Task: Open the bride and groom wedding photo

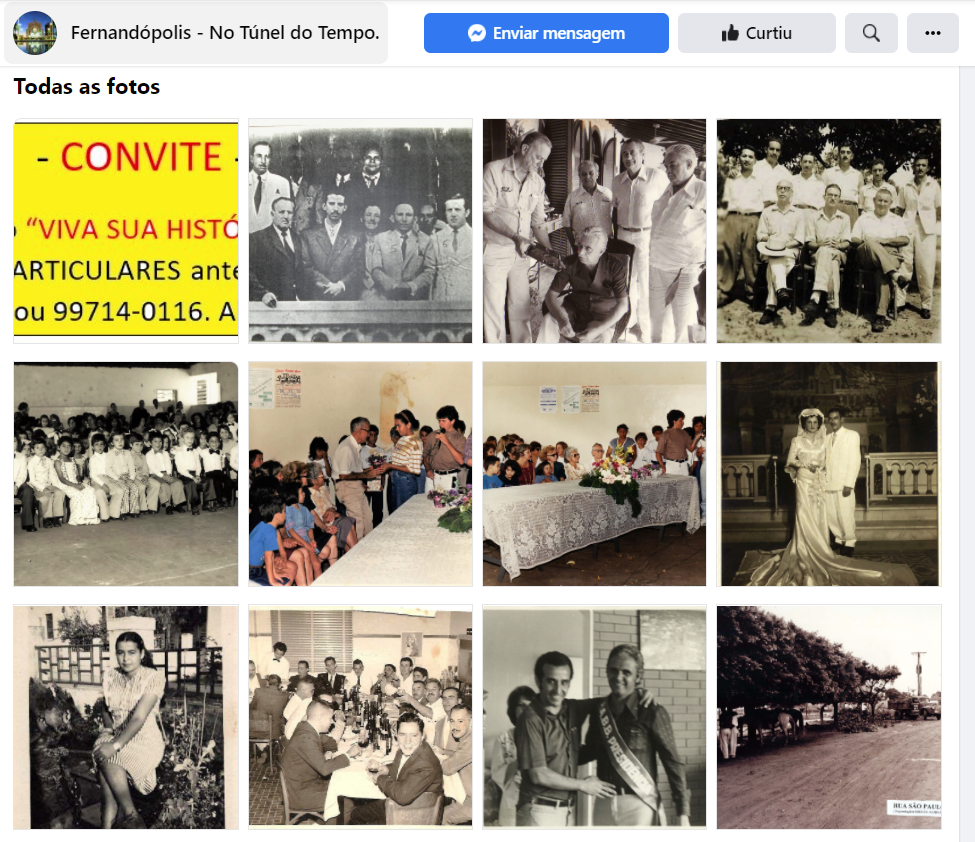Action: pyautogui.click(x=829, y=474)
